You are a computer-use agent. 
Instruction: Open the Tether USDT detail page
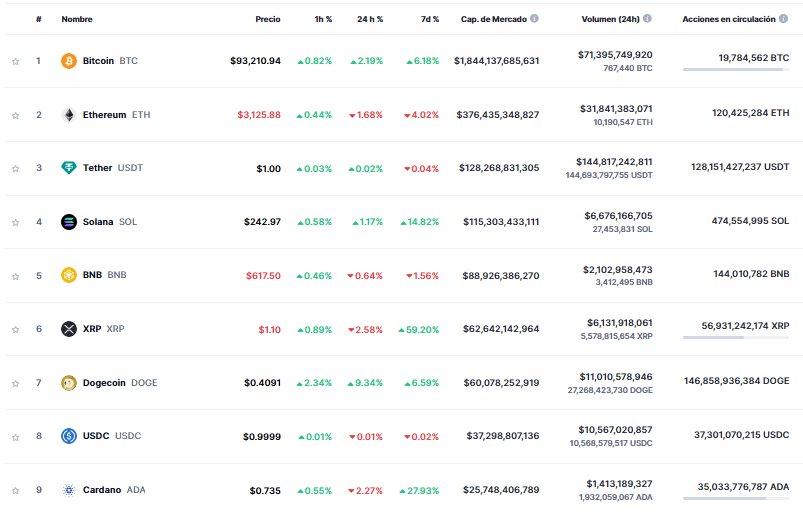tap(113, 168)
